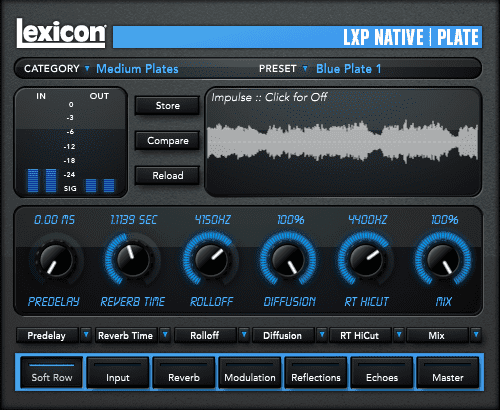Expand the Mix assignment dropdown arrow
This screenshot has width=500, height=410.
[x=476, y=335]
